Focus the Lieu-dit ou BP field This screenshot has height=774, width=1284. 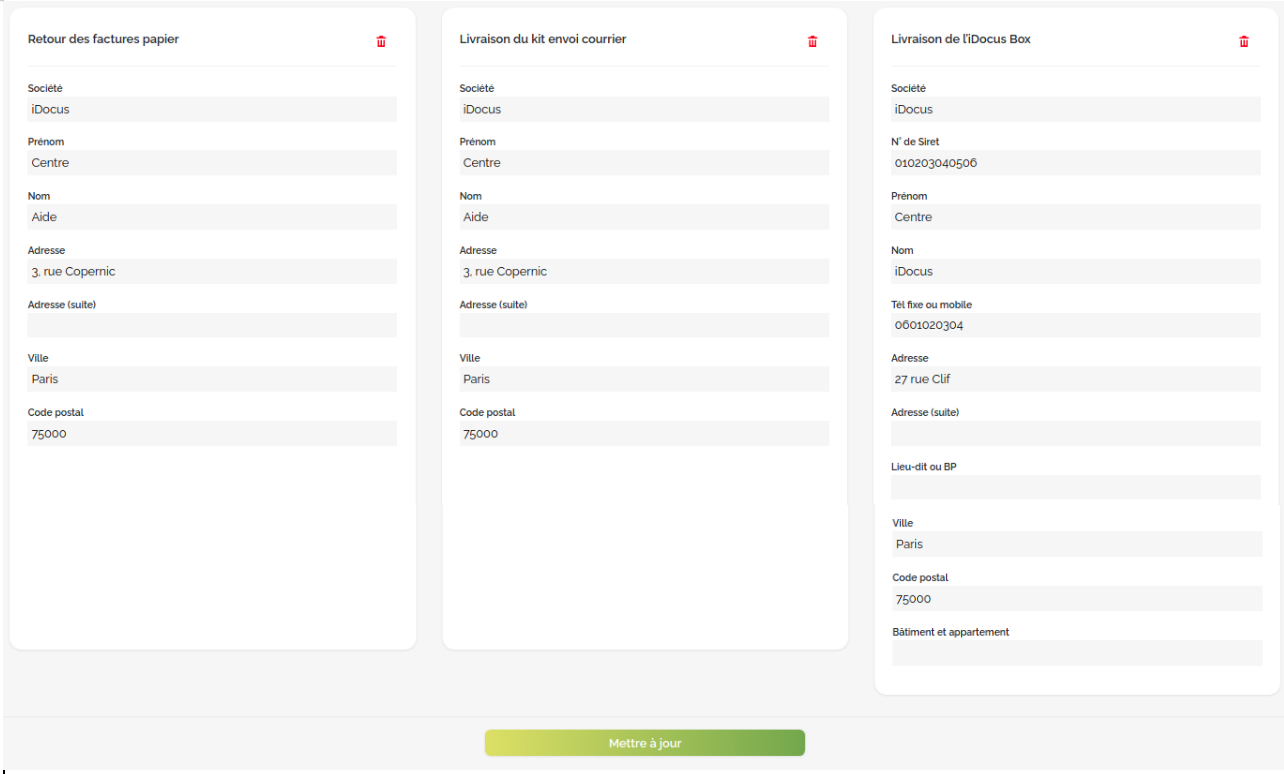tap(1076, 487)
